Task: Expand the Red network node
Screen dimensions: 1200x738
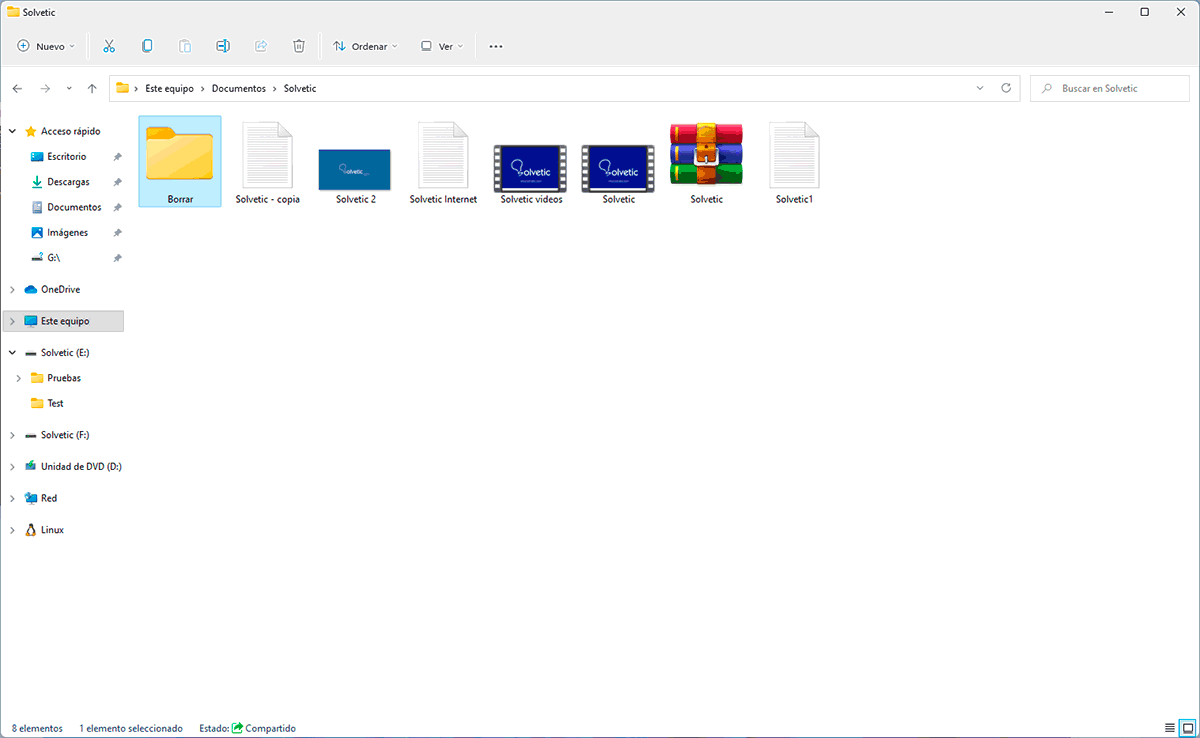Action: click(x=12, y=498)
